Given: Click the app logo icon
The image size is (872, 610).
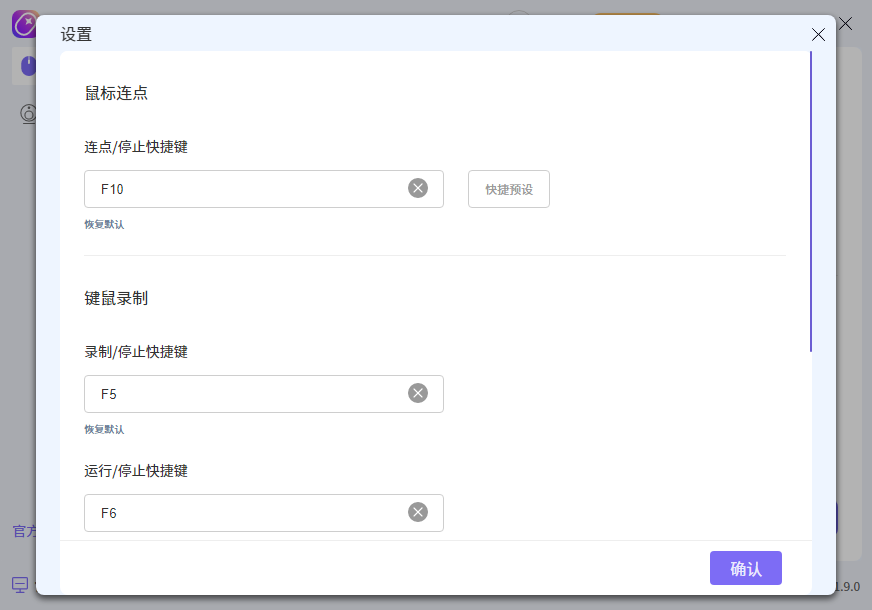Looking at the screenshot, I should [x=24, y=24].
